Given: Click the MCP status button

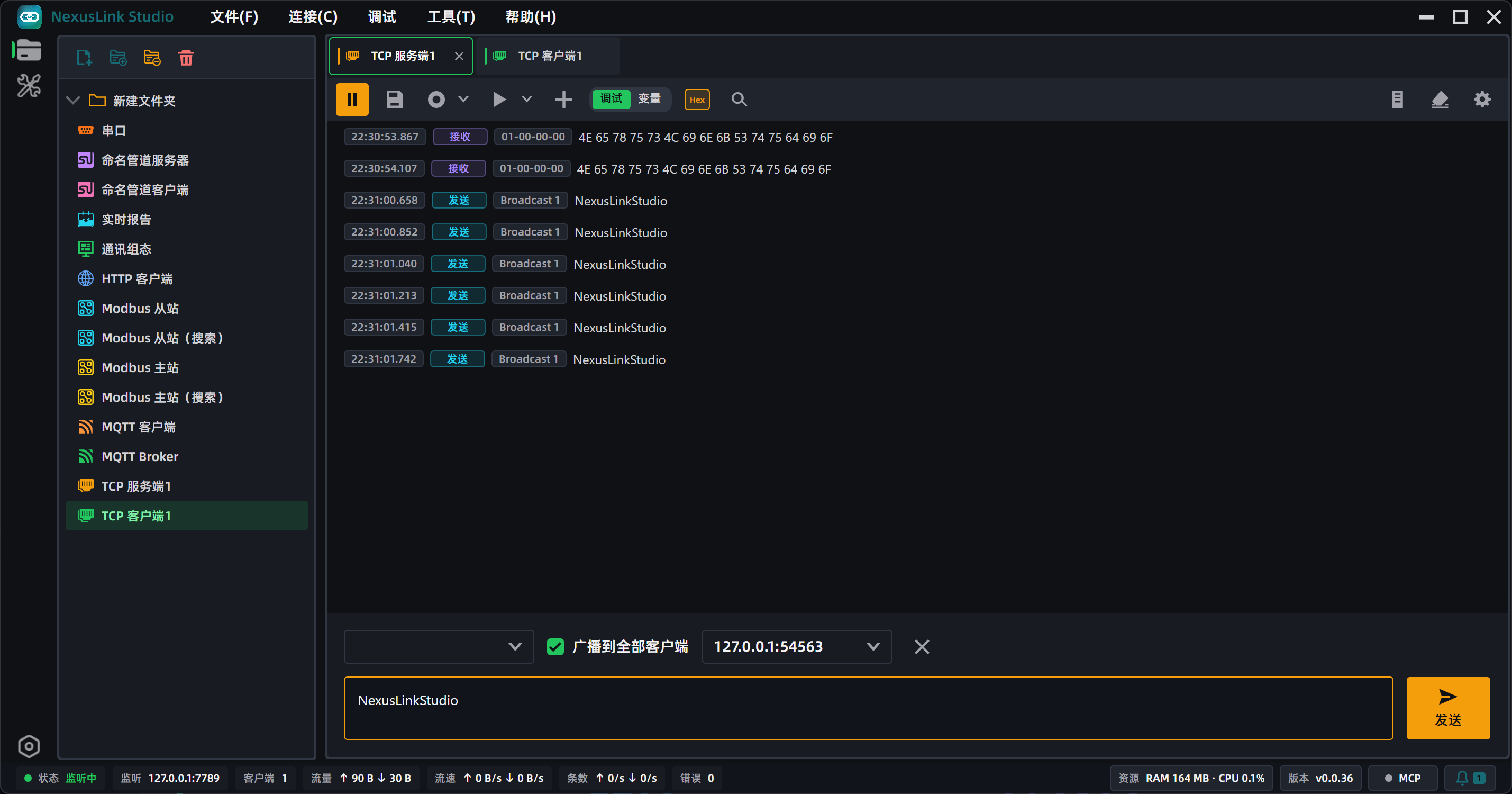Looking at the screenshot, I should pyautogui.click(x=1402, y=778).
